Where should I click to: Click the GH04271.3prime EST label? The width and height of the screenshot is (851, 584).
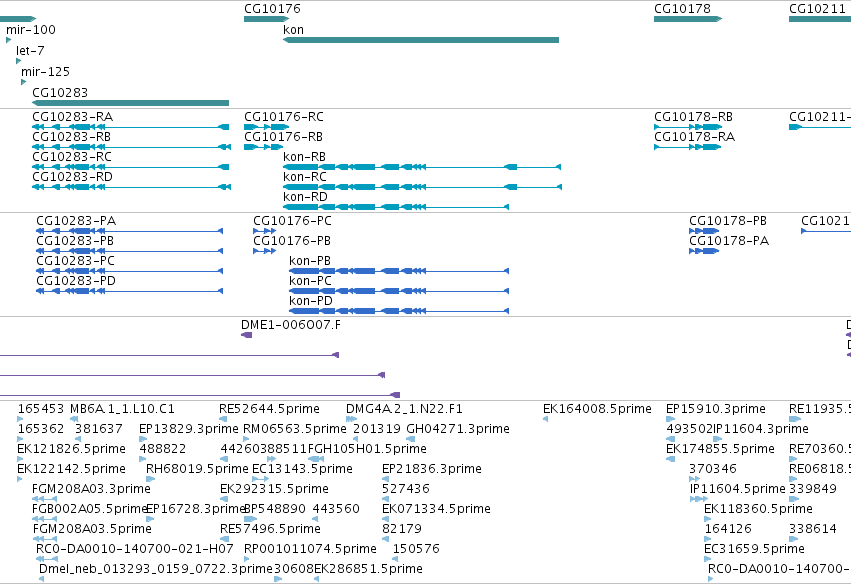(458, 429)
